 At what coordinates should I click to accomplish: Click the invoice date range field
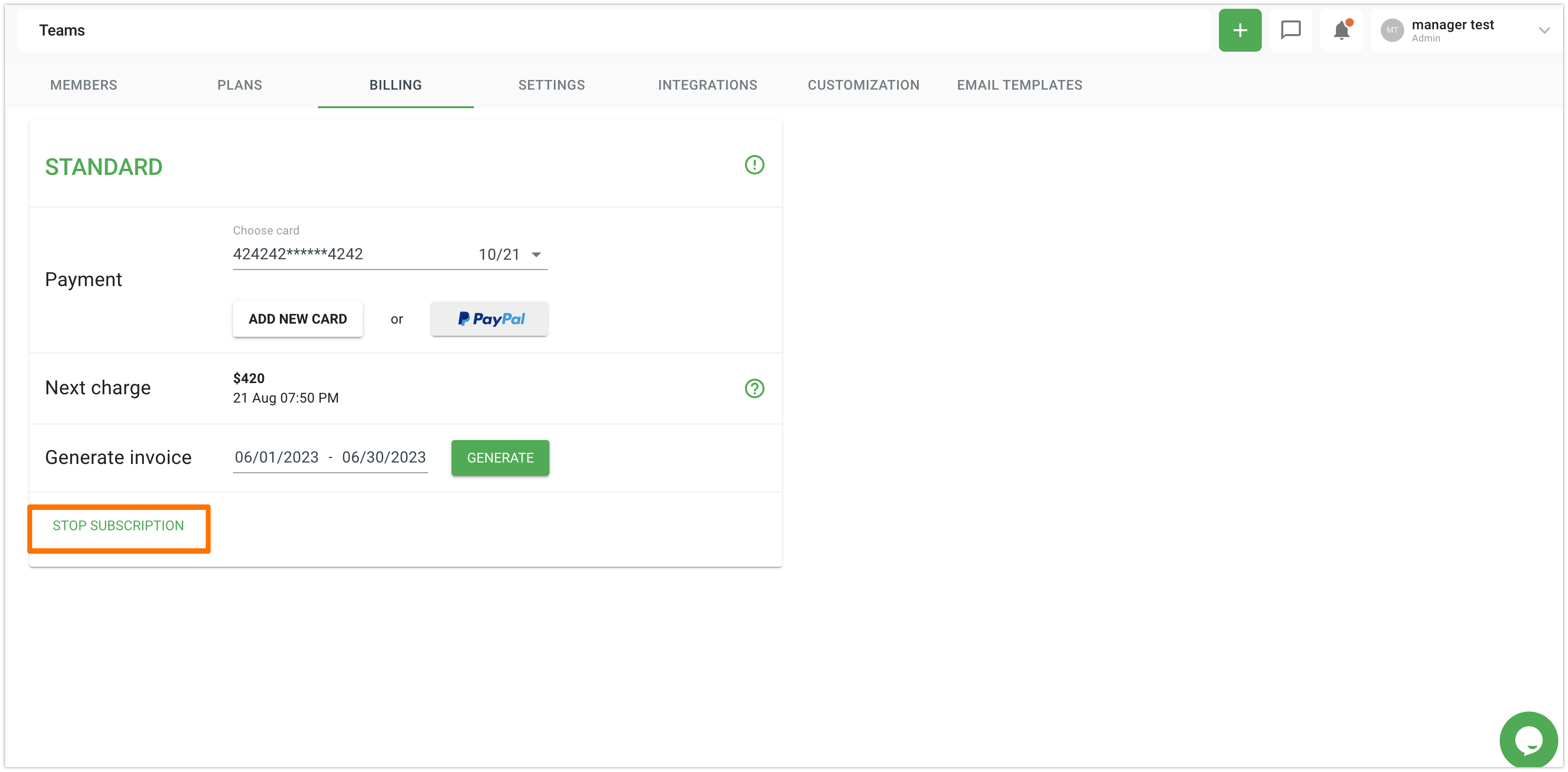coord(330,458)
